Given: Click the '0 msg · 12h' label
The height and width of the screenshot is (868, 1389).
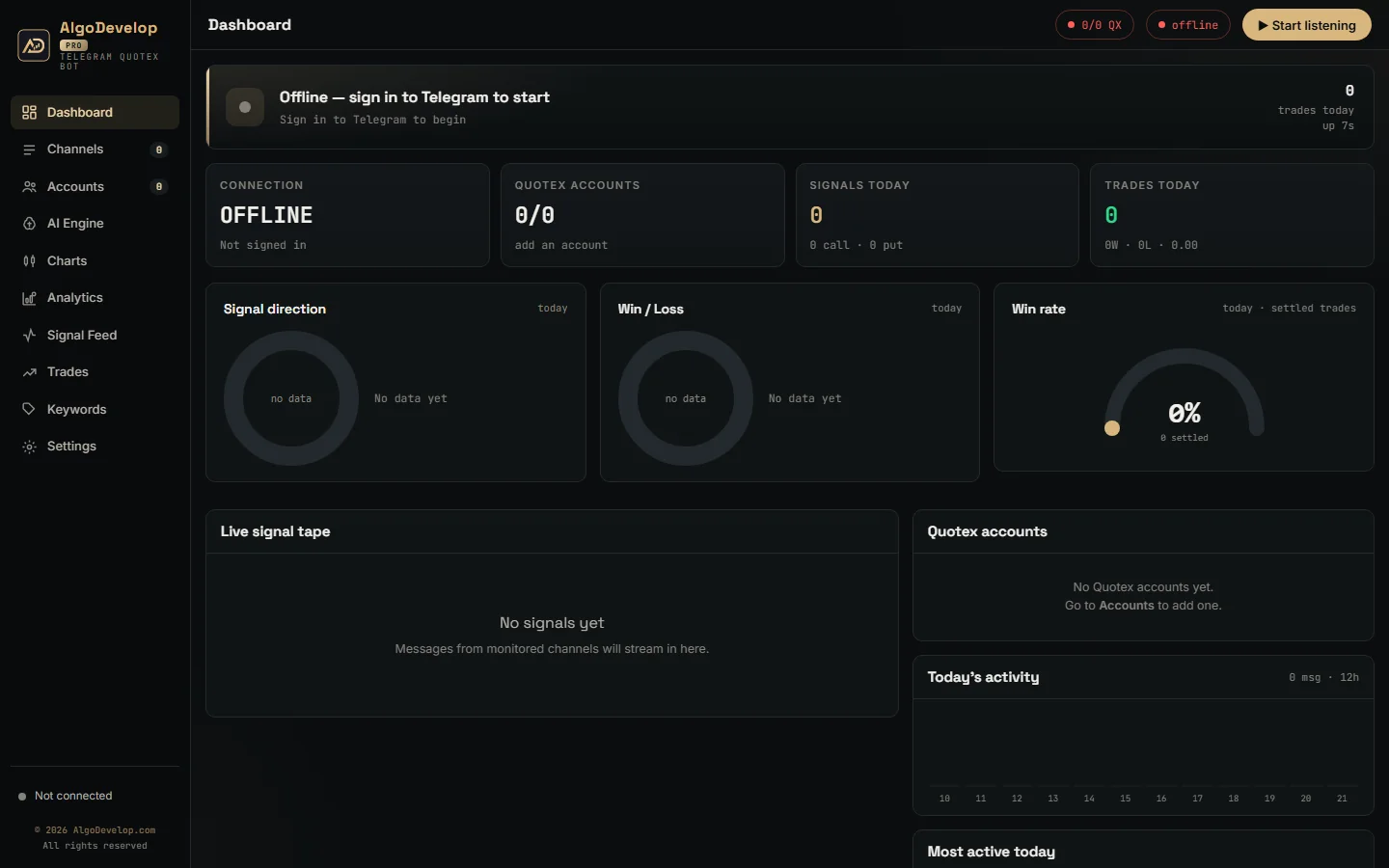Looking at the screenshot, I should 1323,678.
